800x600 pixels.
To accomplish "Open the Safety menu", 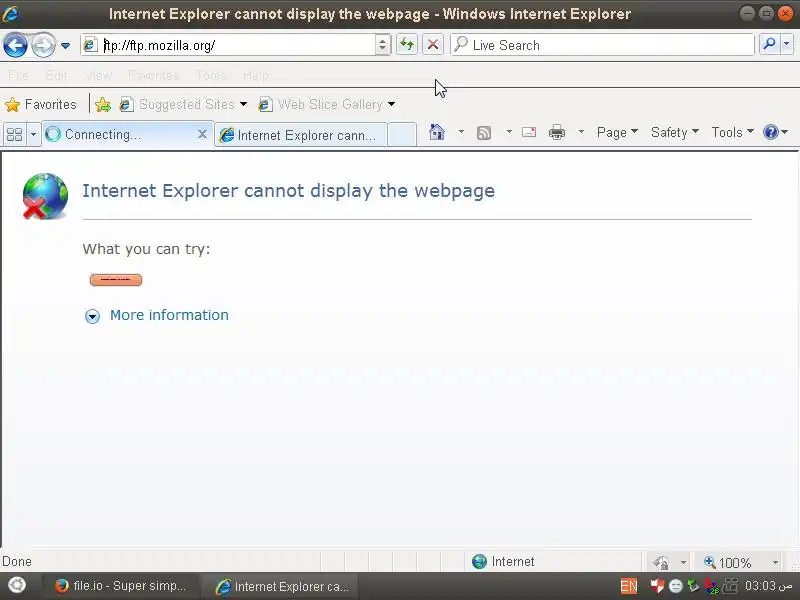I will [674, 133].
